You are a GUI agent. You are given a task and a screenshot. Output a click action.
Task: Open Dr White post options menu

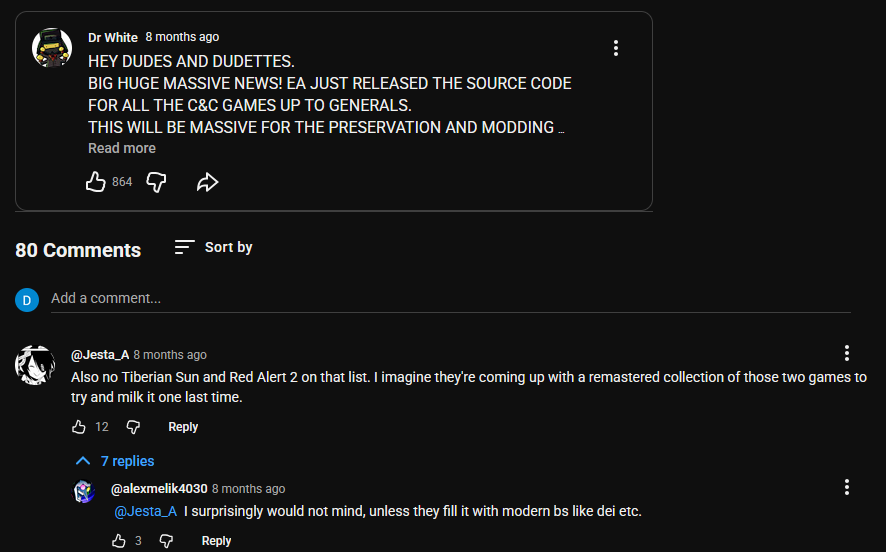[x=616, y=48]
